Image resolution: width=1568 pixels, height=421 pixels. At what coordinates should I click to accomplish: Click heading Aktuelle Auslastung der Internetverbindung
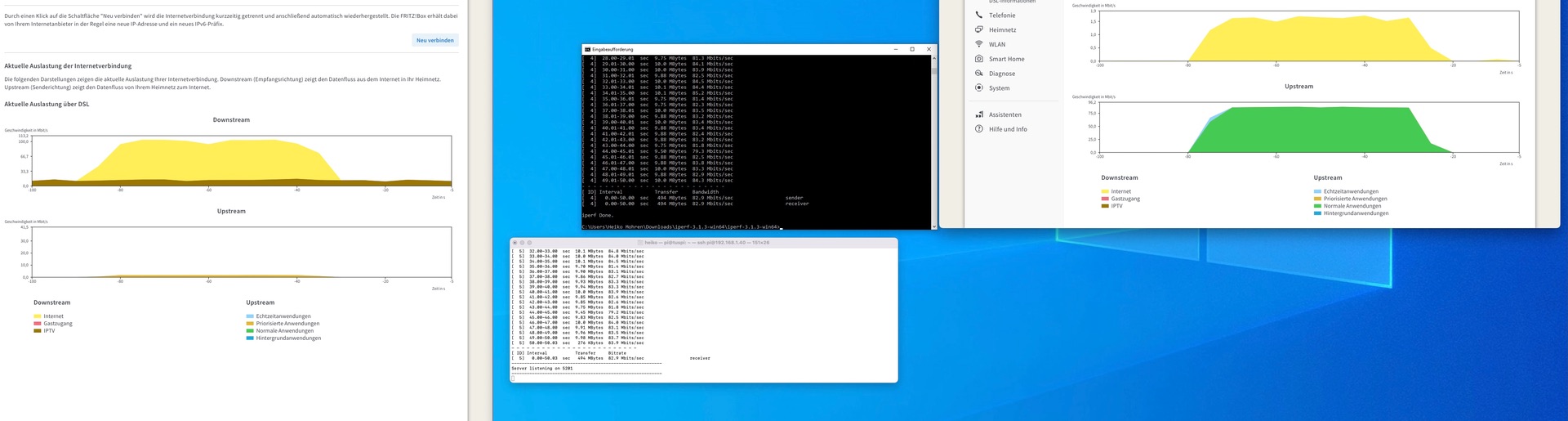click(68, 66)
